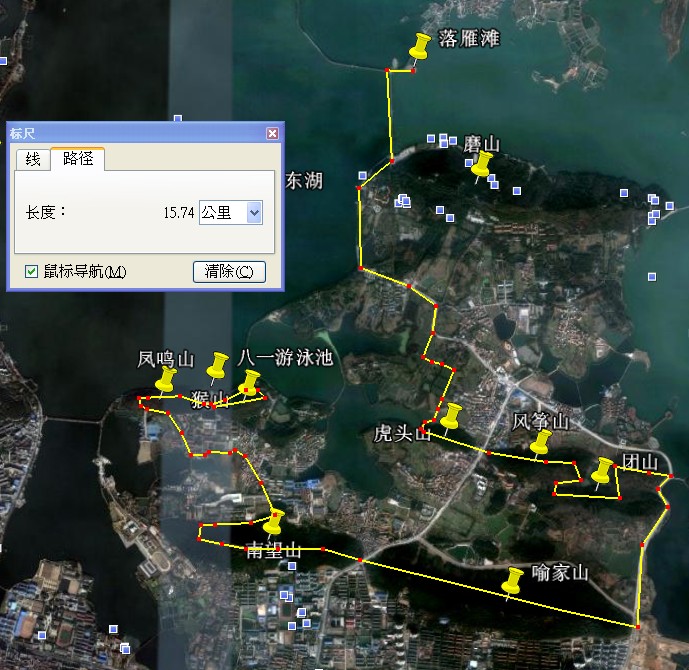Click the 磨山 yellow pushpin marker
This screenshot has width=689, height=670.
click(x=482, y=164)
